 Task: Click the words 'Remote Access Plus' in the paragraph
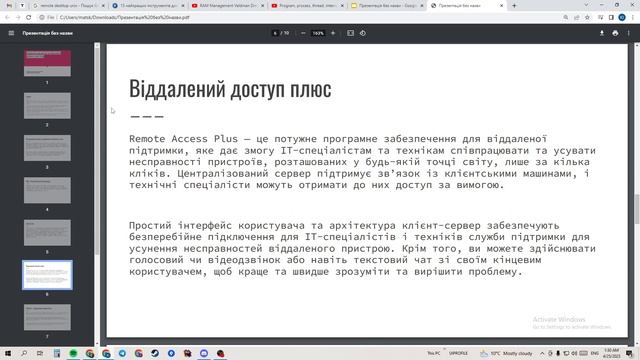coord(183,139)
